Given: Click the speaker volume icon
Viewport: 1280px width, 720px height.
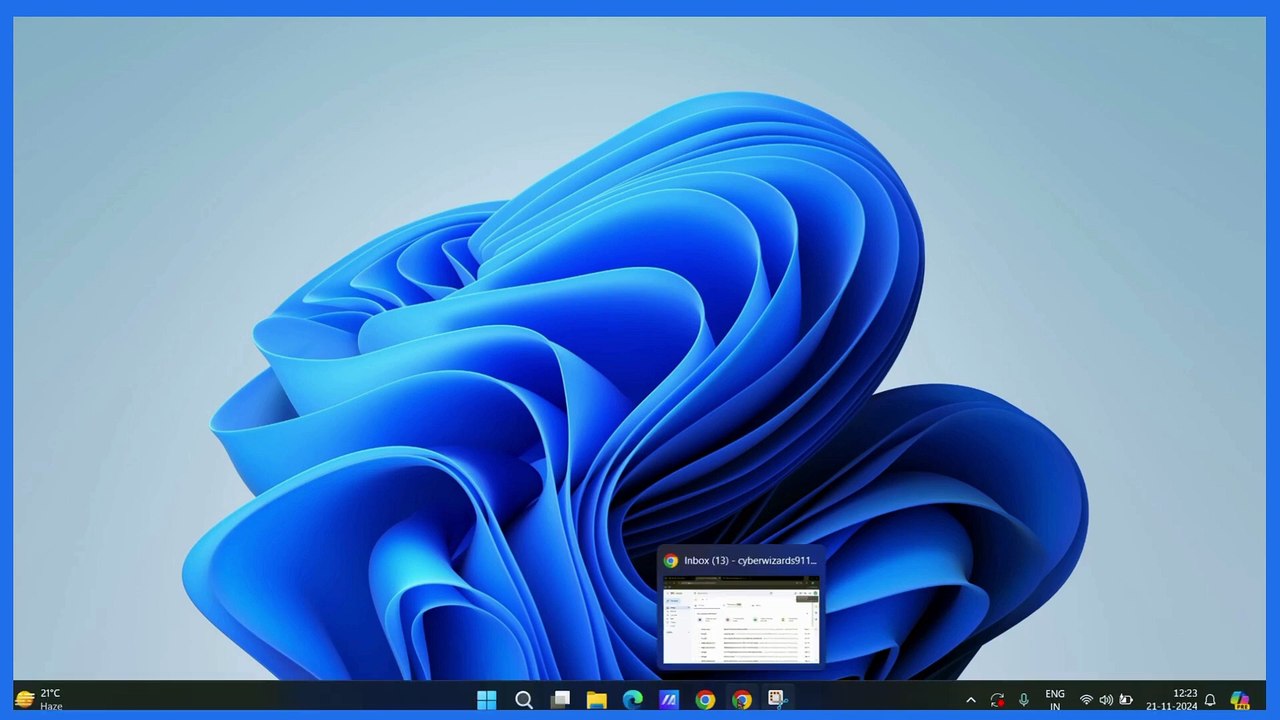Looking at the screenshot, I should (x=1106, y=700).
